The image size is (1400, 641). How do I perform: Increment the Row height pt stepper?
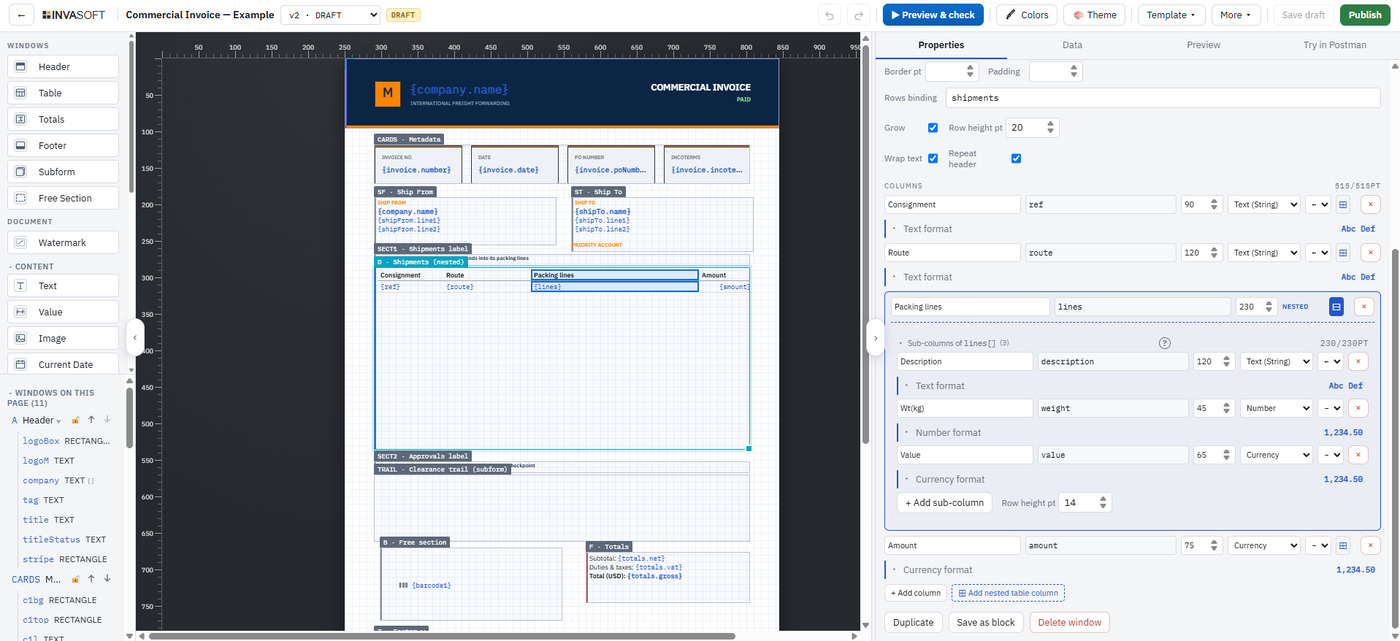[1051, 124]
